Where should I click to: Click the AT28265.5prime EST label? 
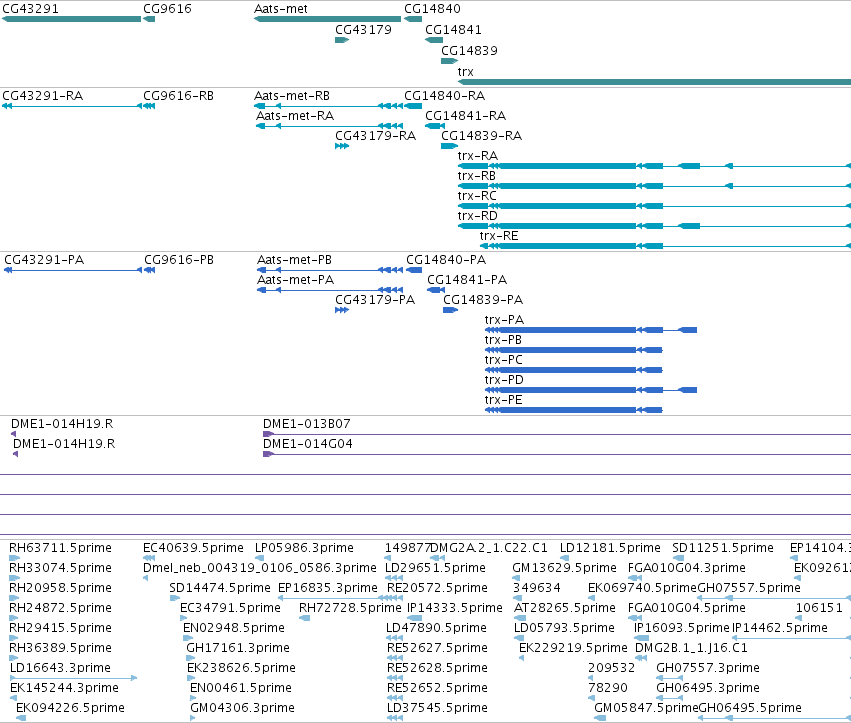click(565, 608)
